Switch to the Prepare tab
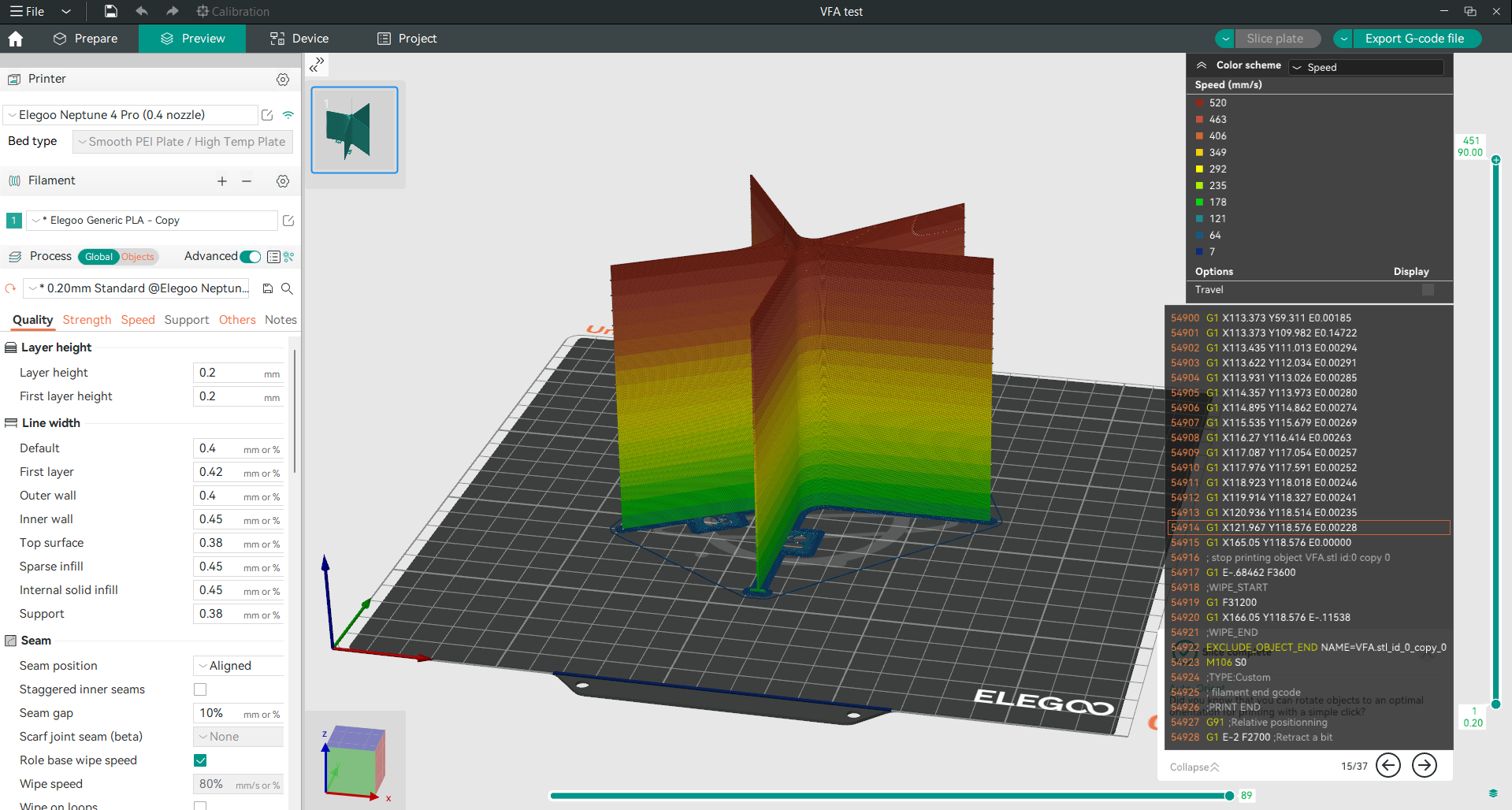This screenshot has height=810, width=1512. (85, 39)
